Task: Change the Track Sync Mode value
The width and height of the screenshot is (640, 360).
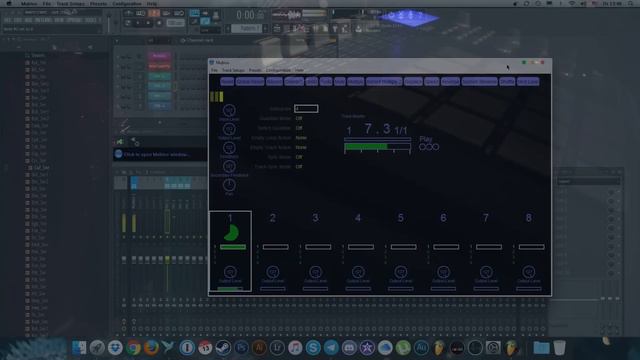Action: tap(299, 167)
